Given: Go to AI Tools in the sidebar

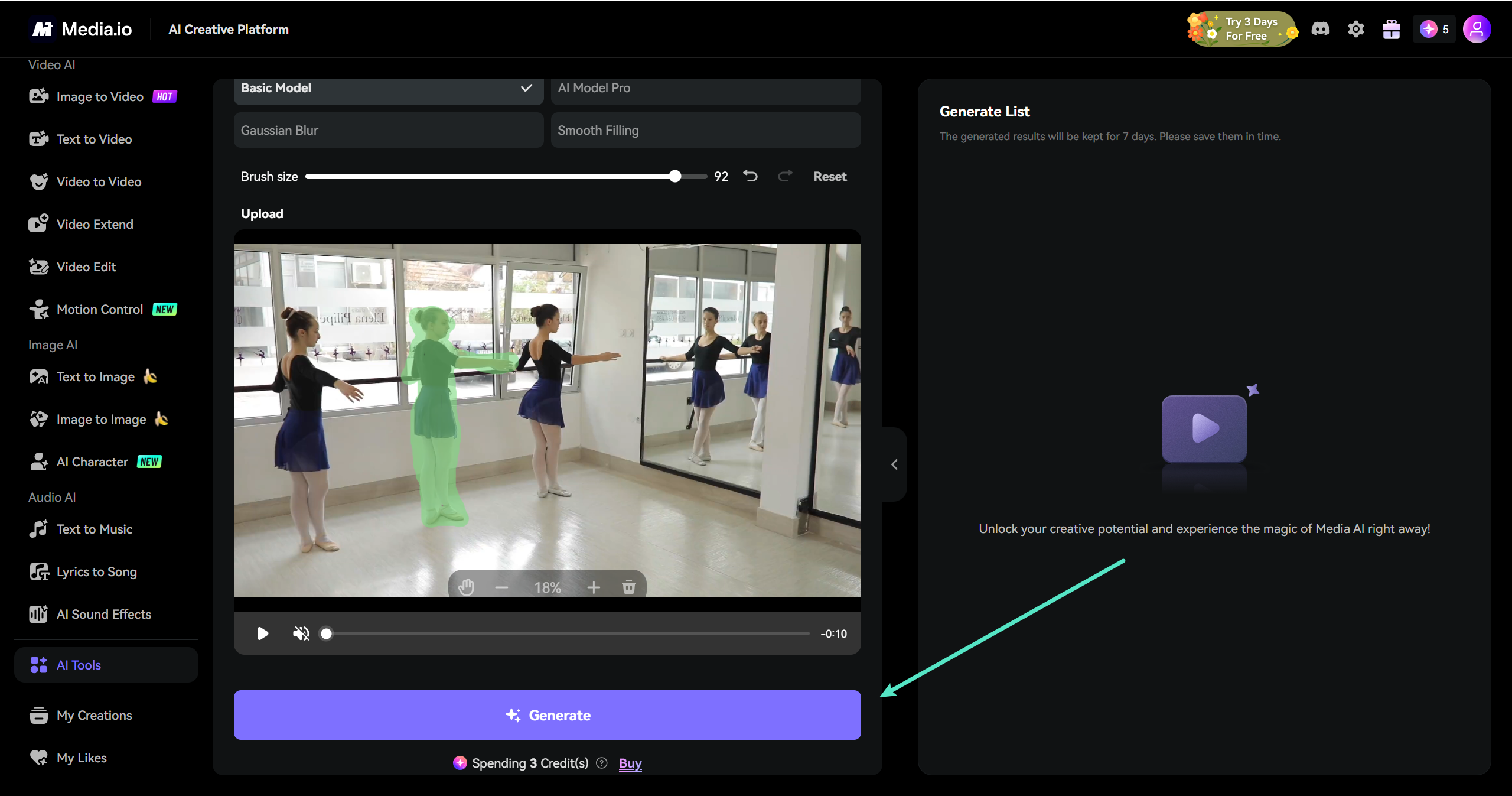Looking at the screenshot, I should [x=77, y=665].
